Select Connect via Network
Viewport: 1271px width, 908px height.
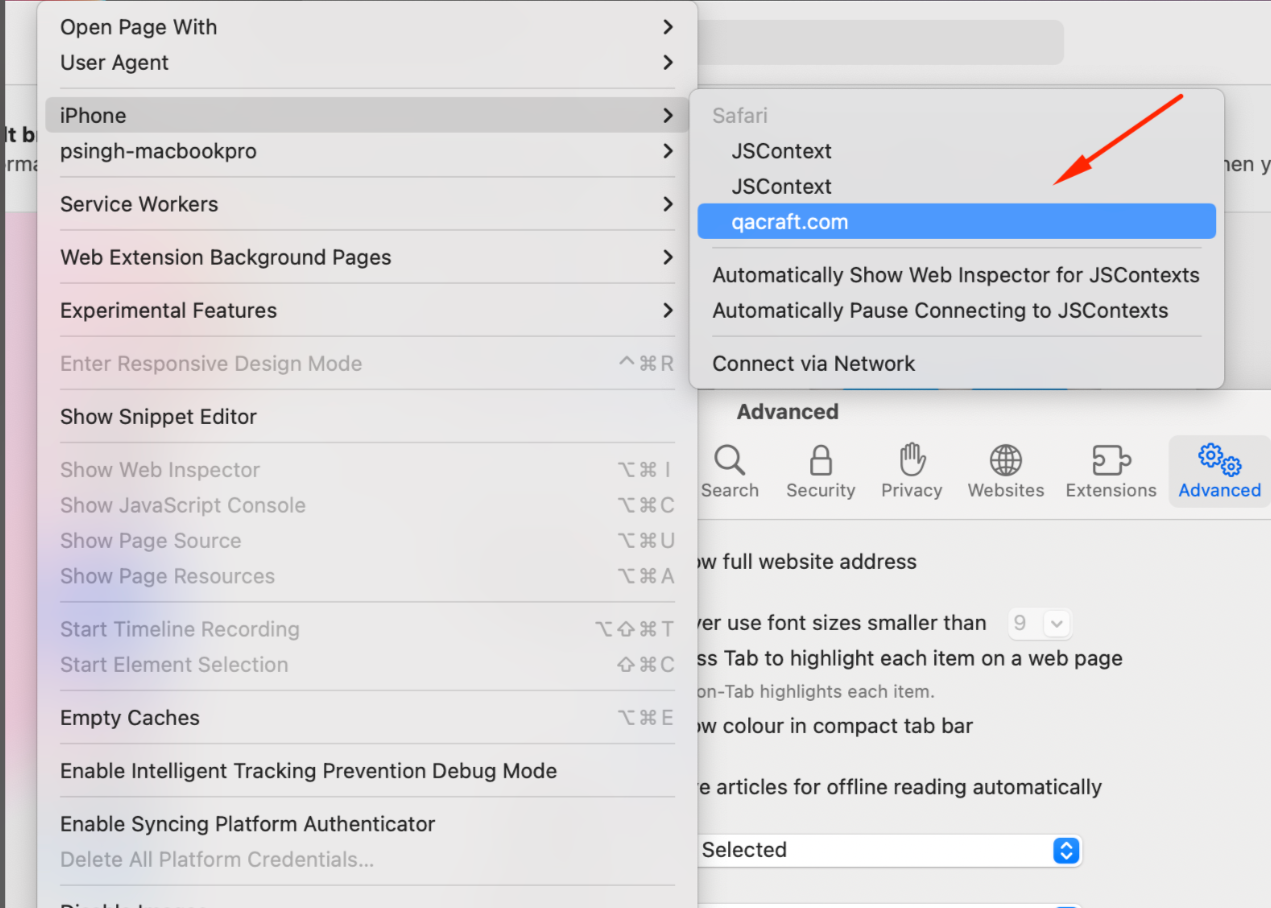[x=956, y=364]
